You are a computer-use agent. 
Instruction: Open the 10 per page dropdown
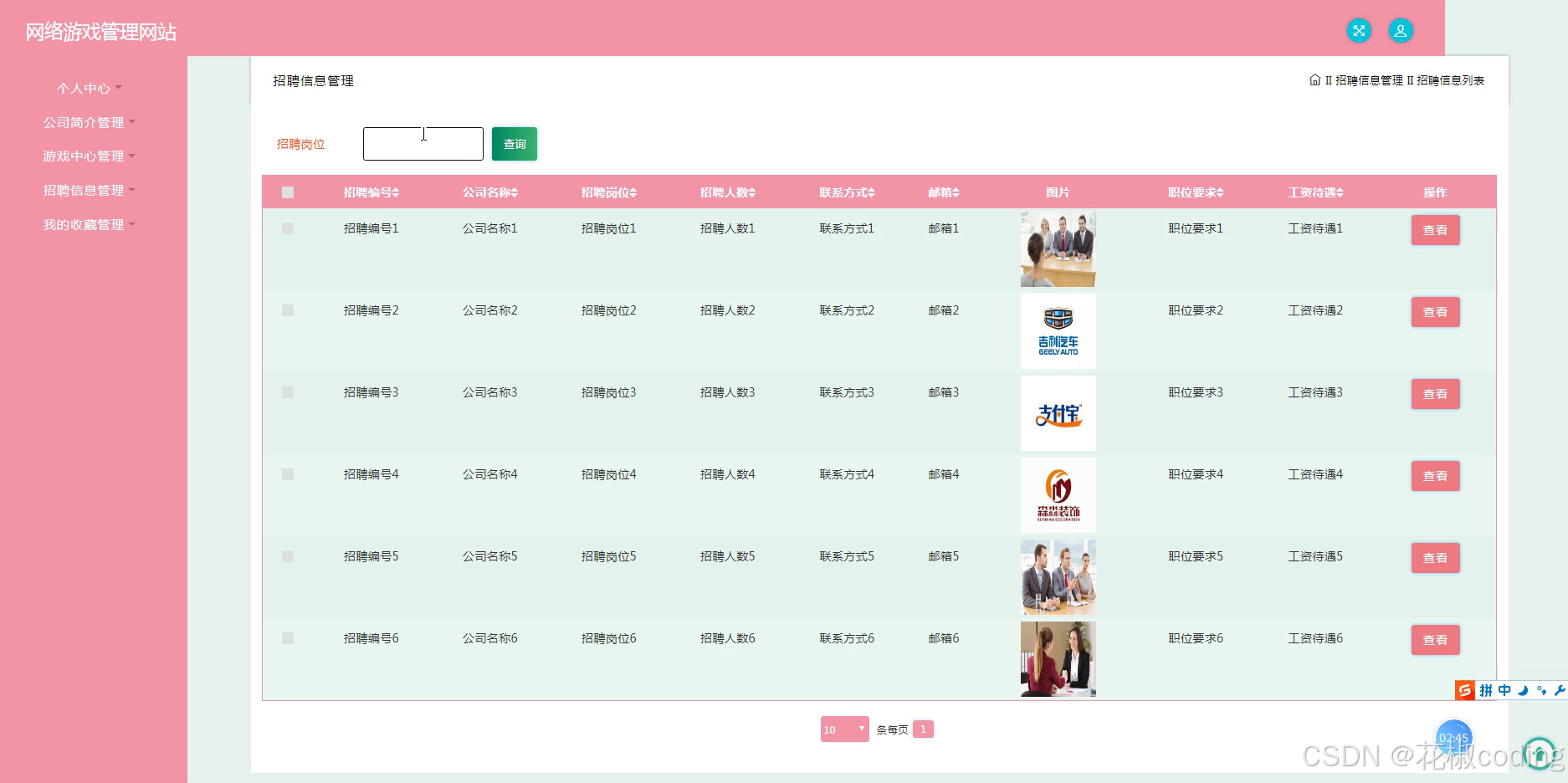tap(844, 729)
